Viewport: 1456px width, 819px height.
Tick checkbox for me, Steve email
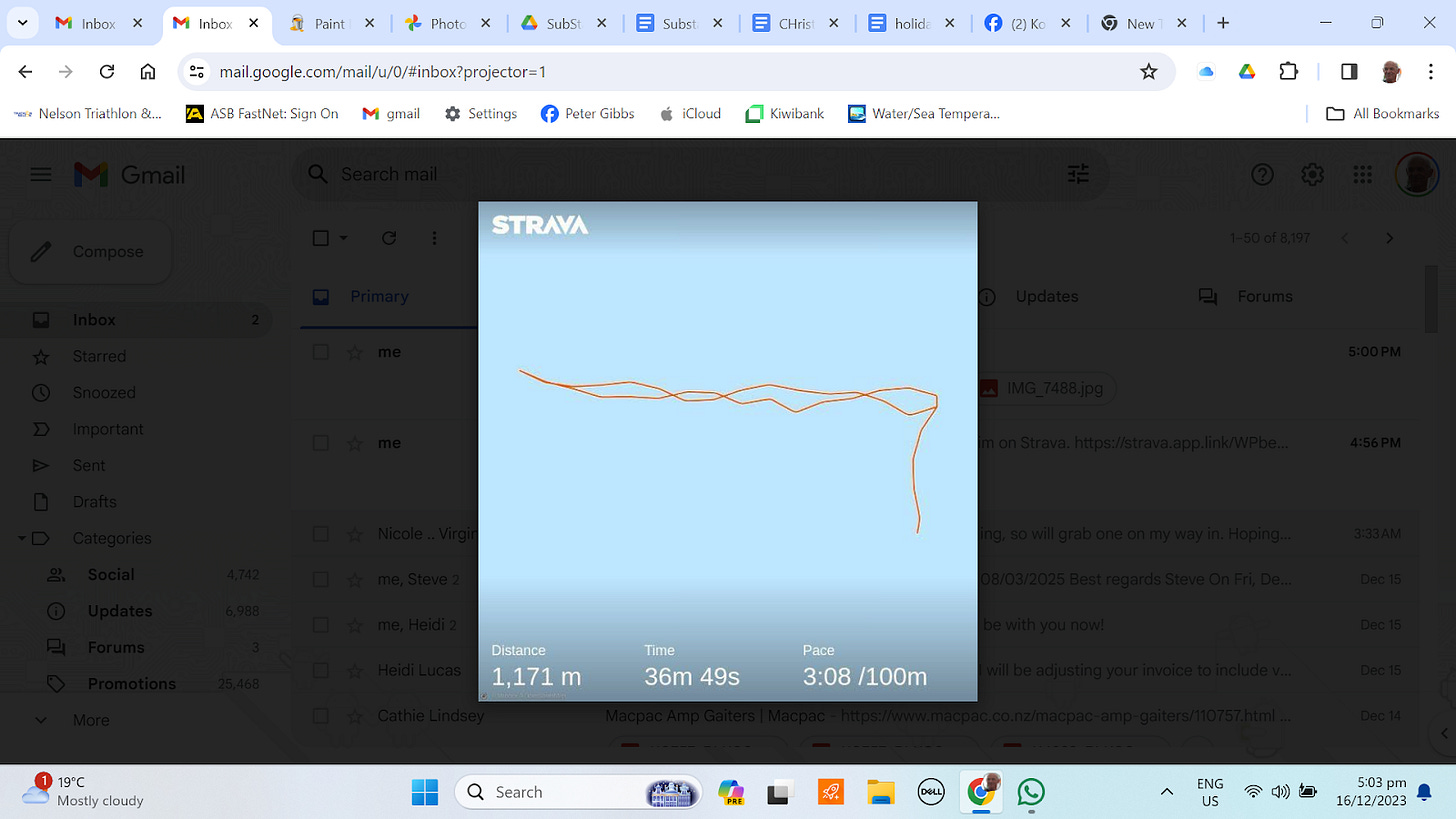coord(320,579)
